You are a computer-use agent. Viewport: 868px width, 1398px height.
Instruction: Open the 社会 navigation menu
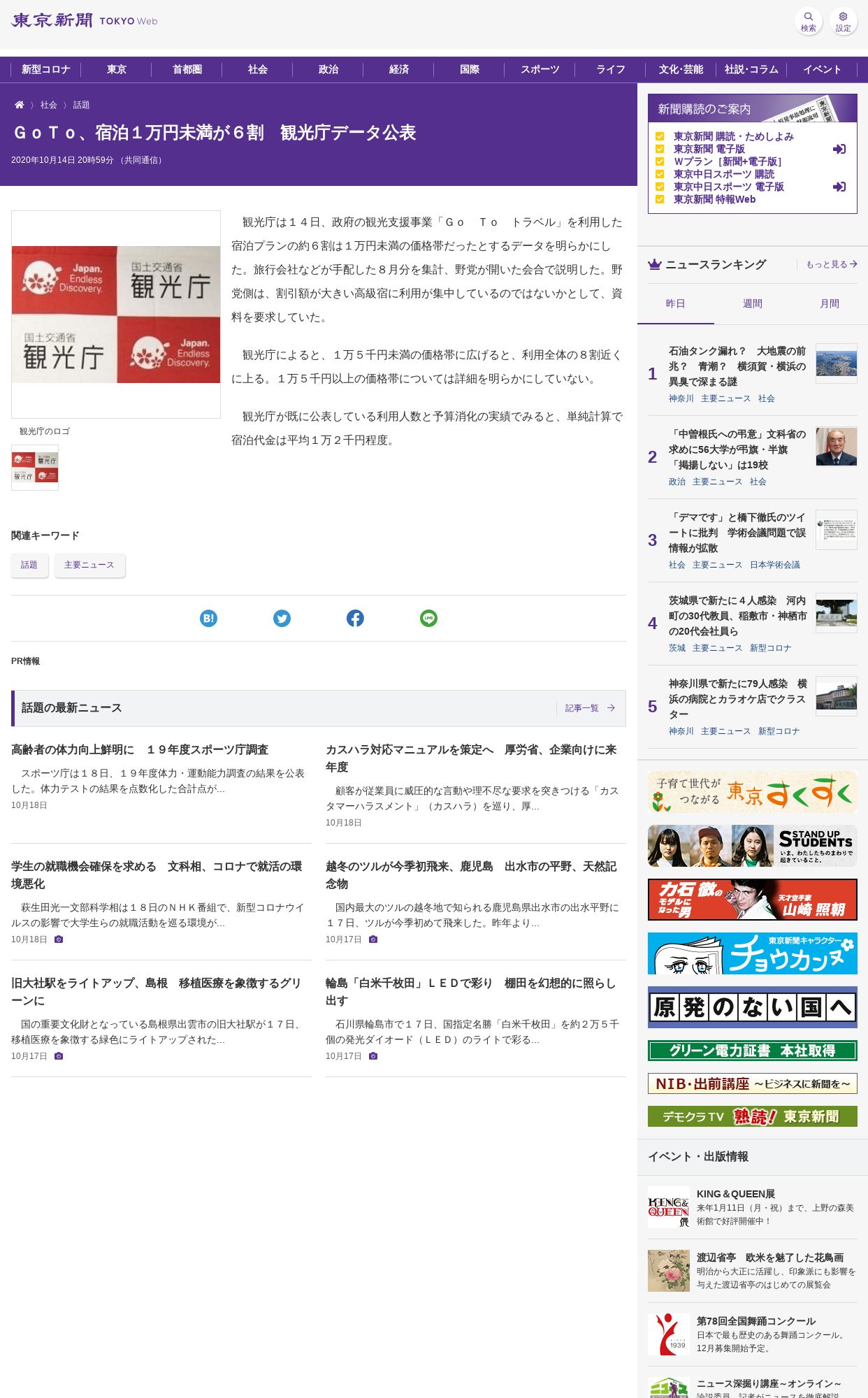tap(258, 69)
